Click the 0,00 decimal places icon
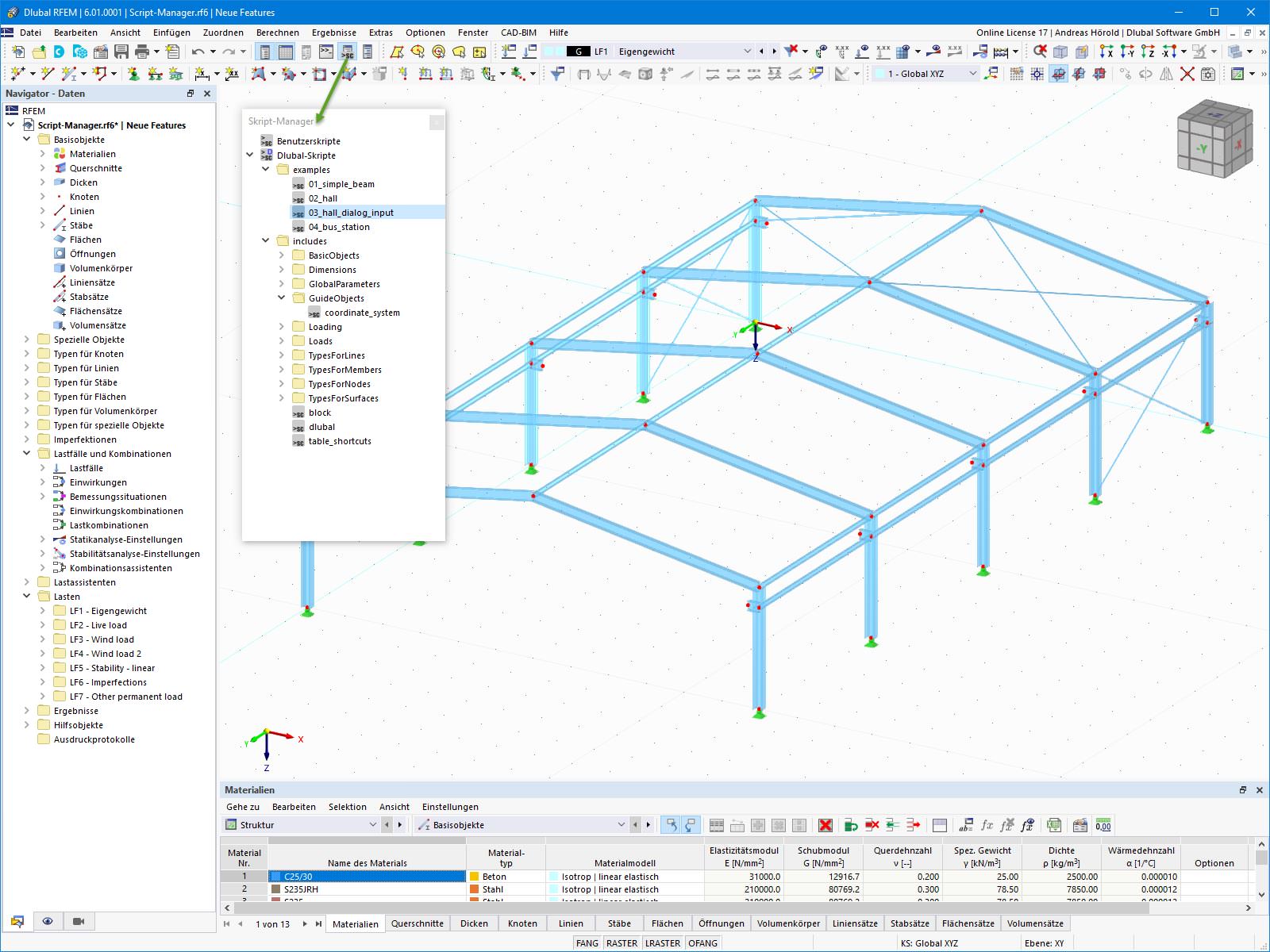 click(1103, 825)
